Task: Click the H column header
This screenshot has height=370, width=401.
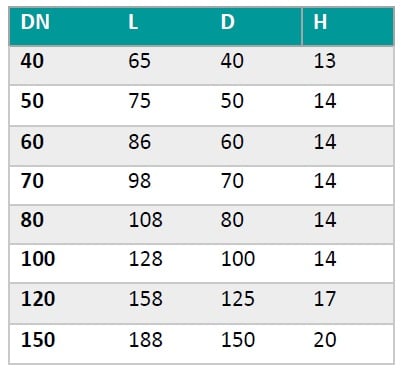Action: coord(320,22)
